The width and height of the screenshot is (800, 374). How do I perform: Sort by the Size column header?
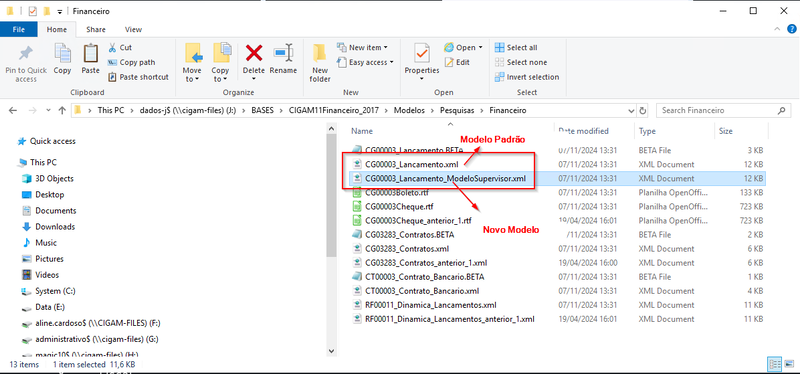(x=726, y=131)
